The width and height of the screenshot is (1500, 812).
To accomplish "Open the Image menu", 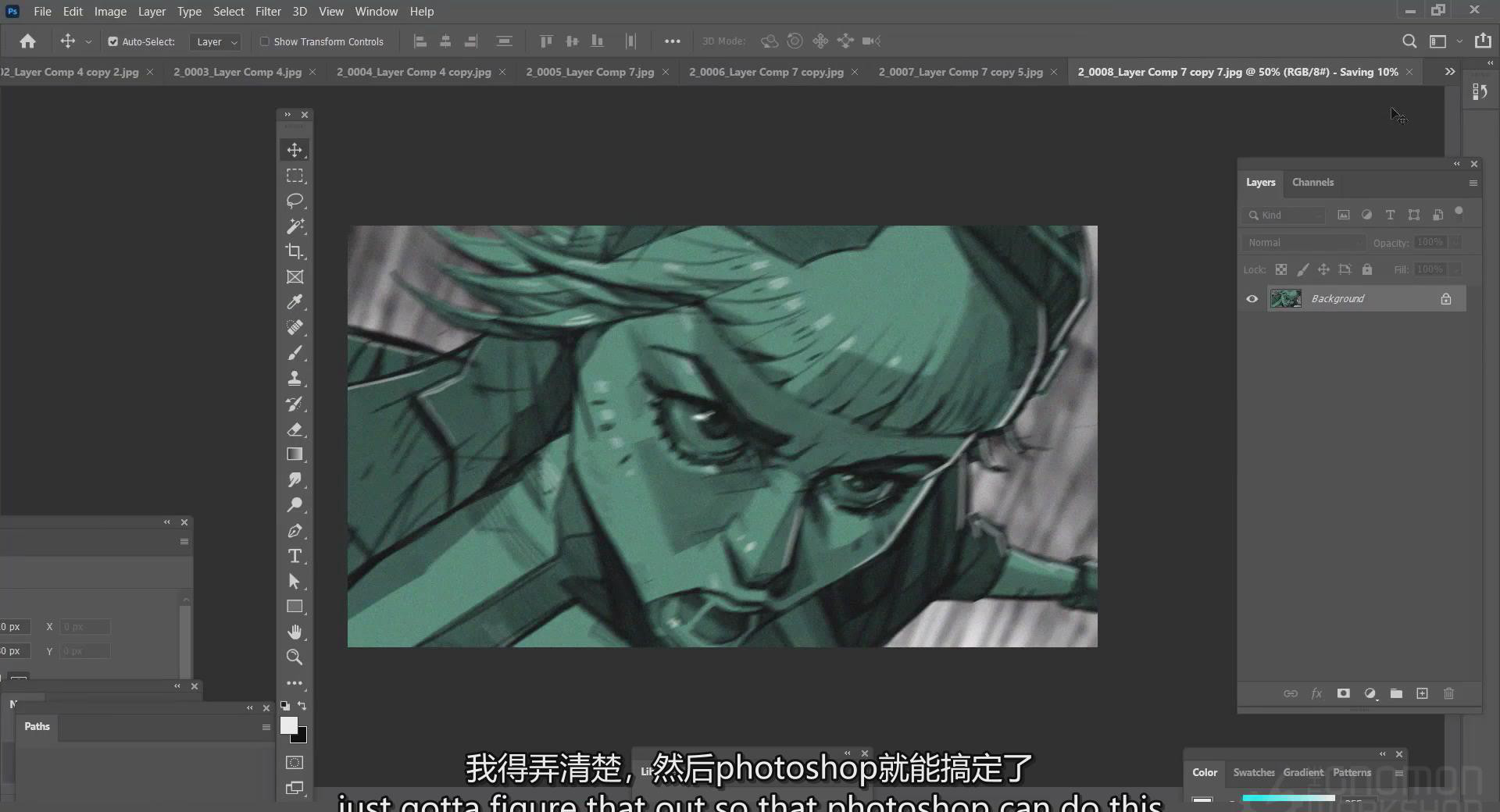I will (110, 12).
